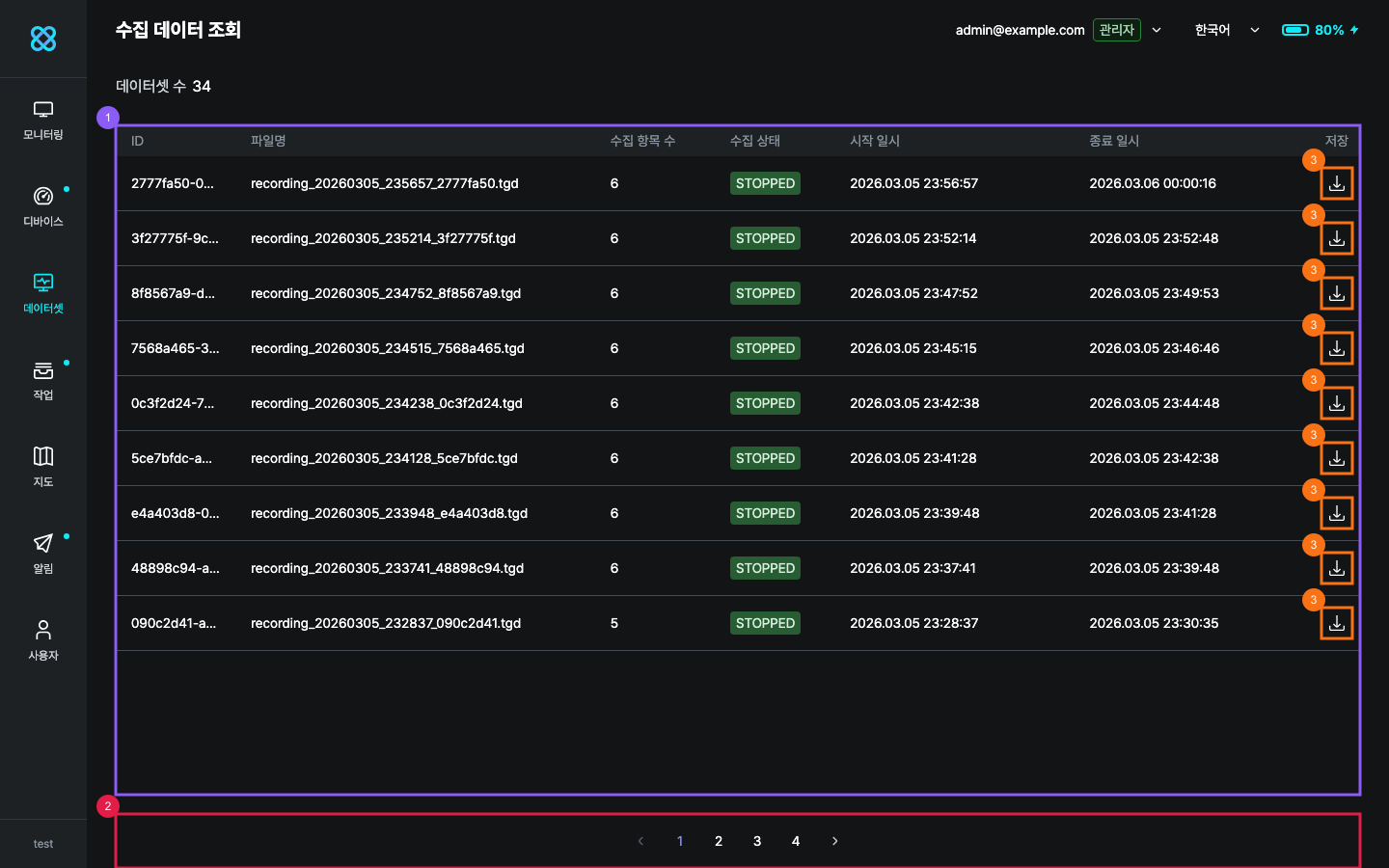Click the 파일명 column header
1389x868 pixels.
268,141
